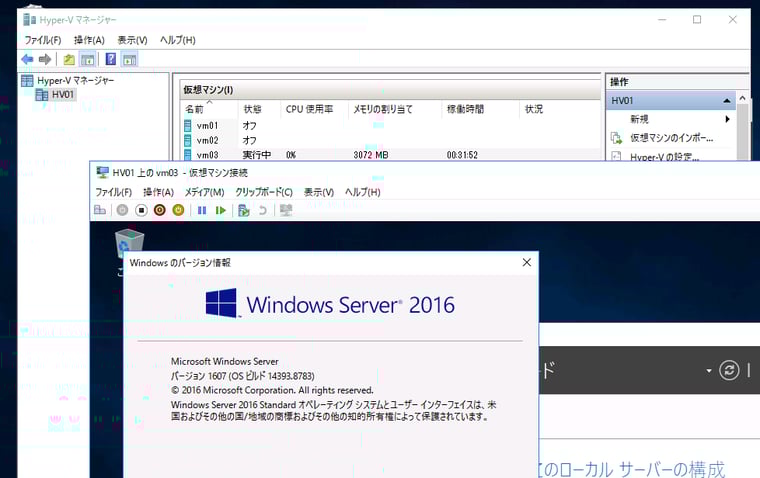The image size is (760, 478).
Task: Click the Checkpoint icon in vm03 toolbar
Action: (x=244, y=210)
